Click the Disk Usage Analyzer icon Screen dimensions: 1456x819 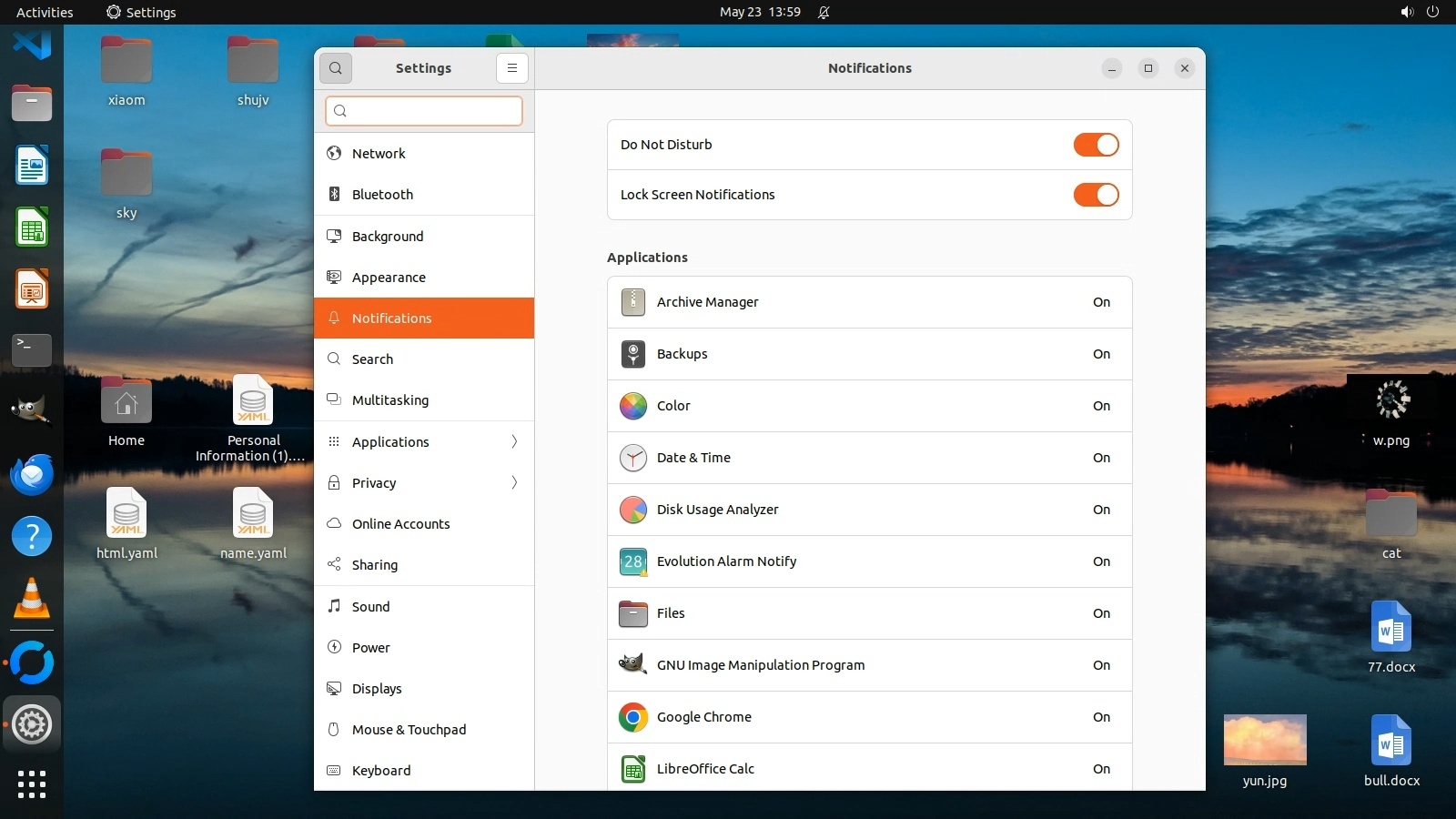tap(632, 510)
